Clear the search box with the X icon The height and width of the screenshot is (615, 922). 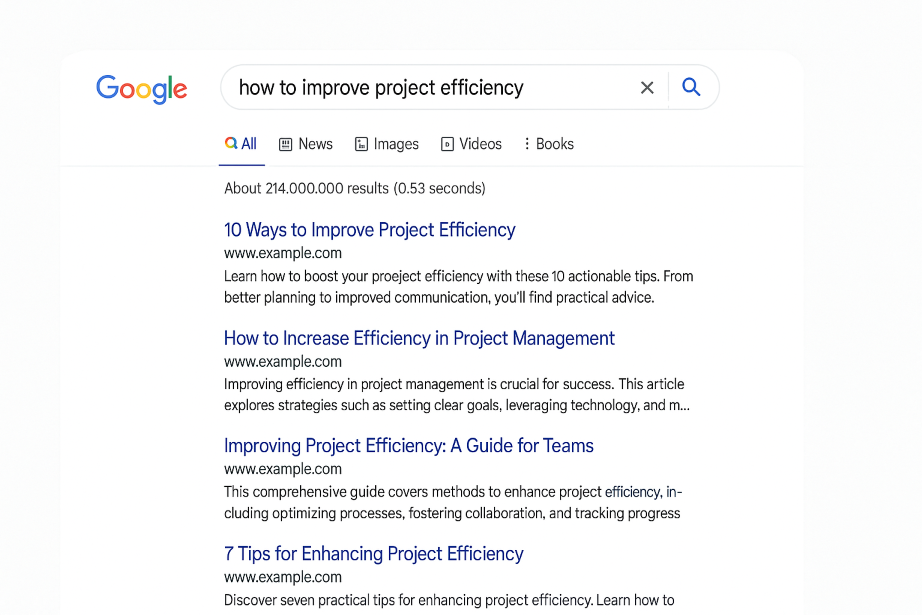point(647,88)
